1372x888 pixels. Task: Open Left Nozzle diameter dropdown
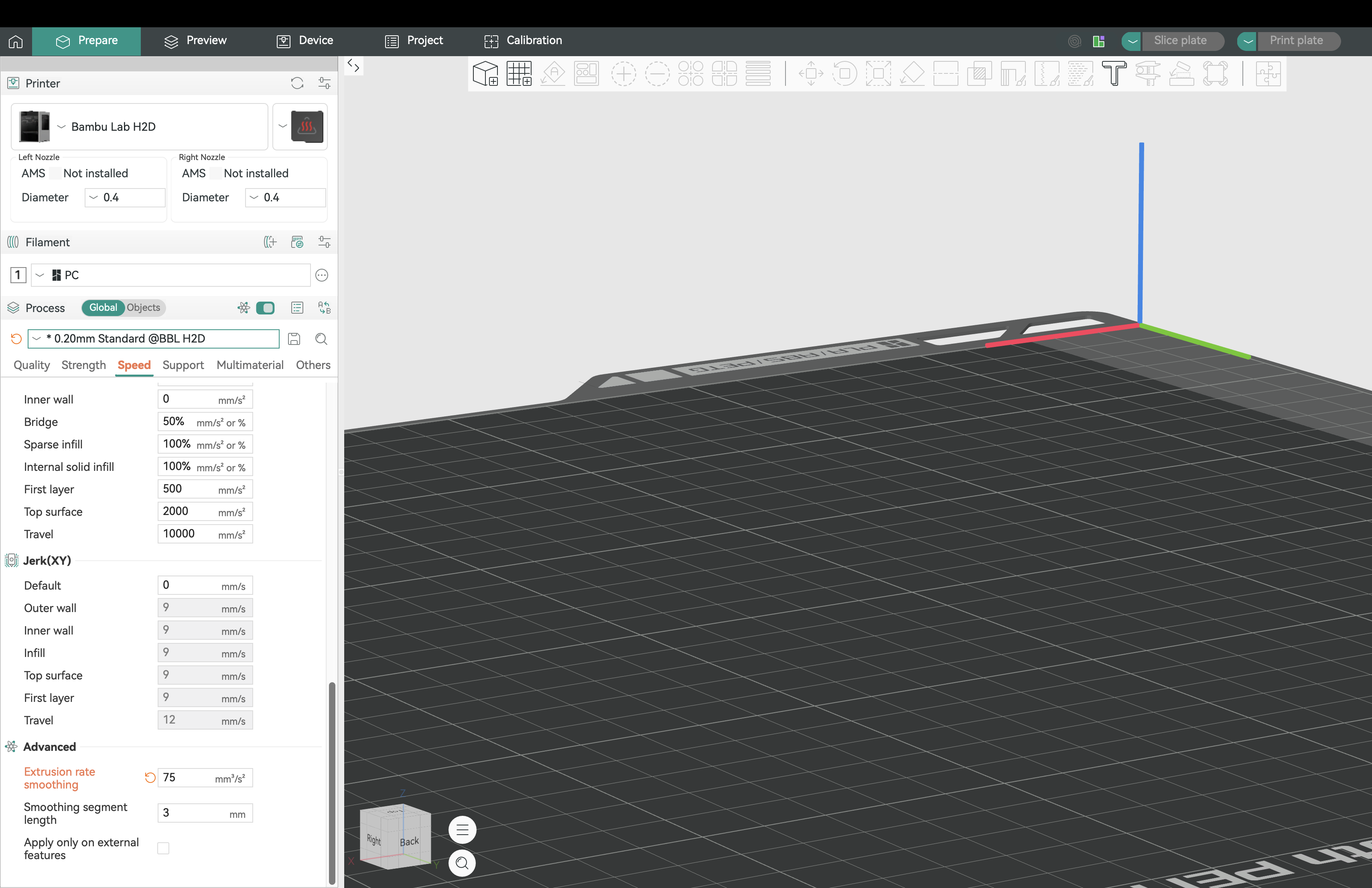(x=125, y=198)
